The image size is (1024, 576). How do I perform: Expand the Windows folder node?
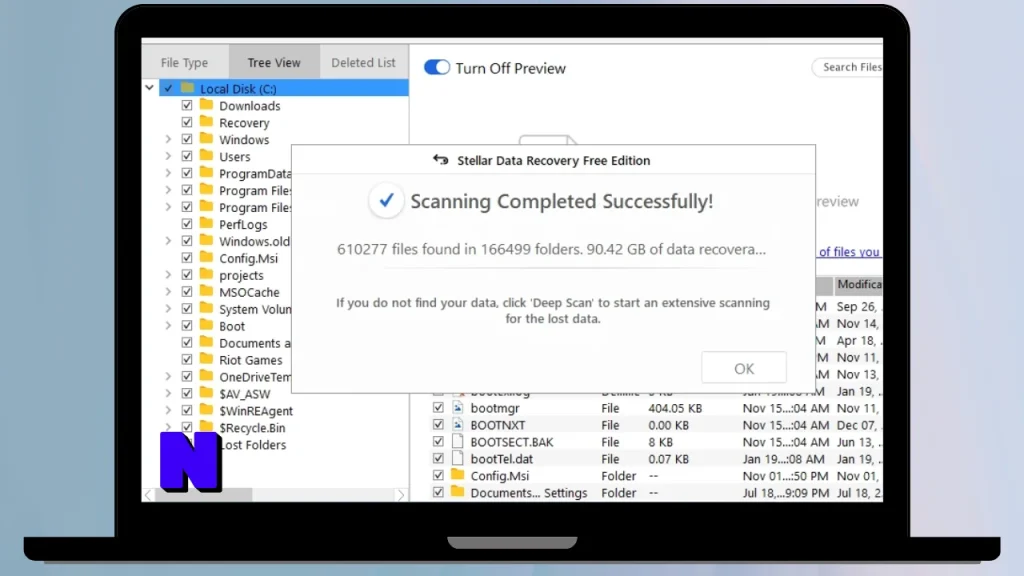point(168,139)
